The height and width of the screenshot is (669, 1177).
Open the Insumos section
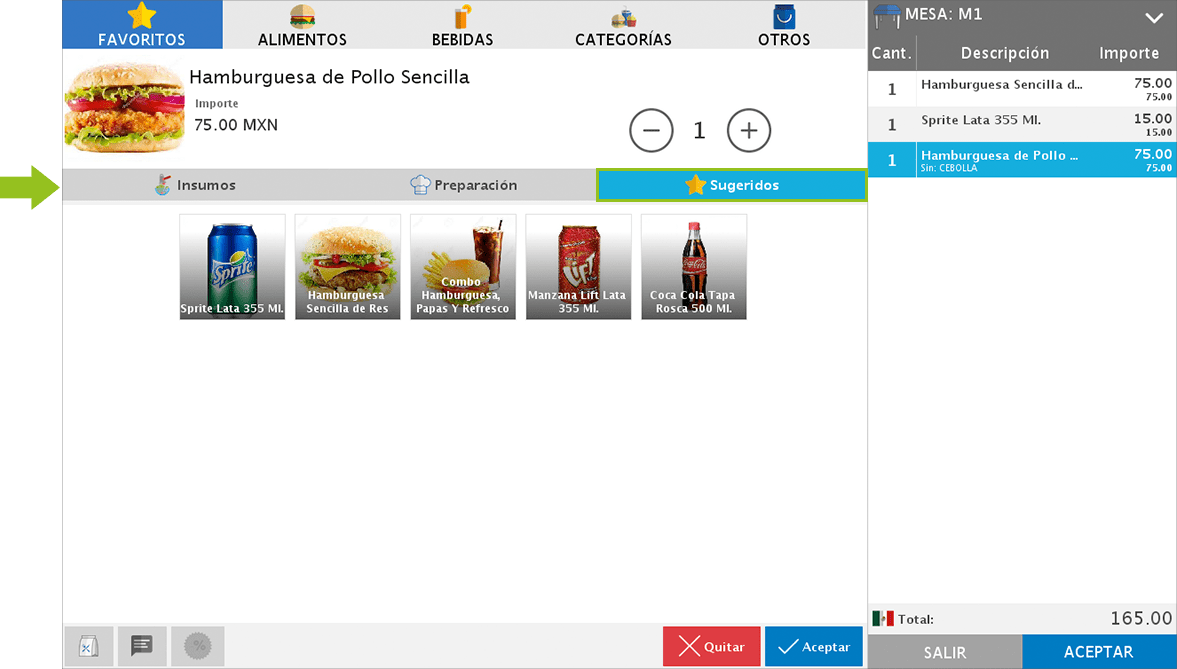[196, 185]
